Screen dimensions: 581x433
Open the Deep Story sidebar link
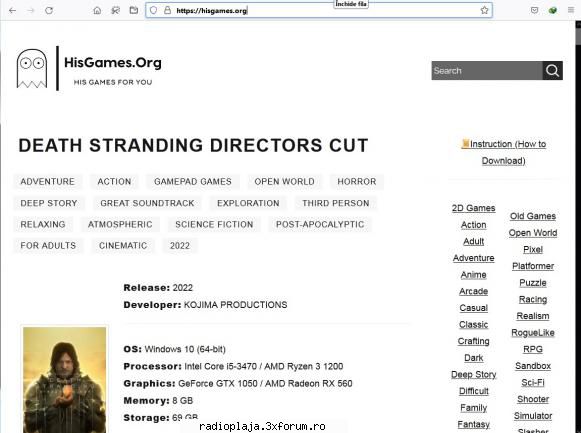pyautogui.click(x=474, y=374)
